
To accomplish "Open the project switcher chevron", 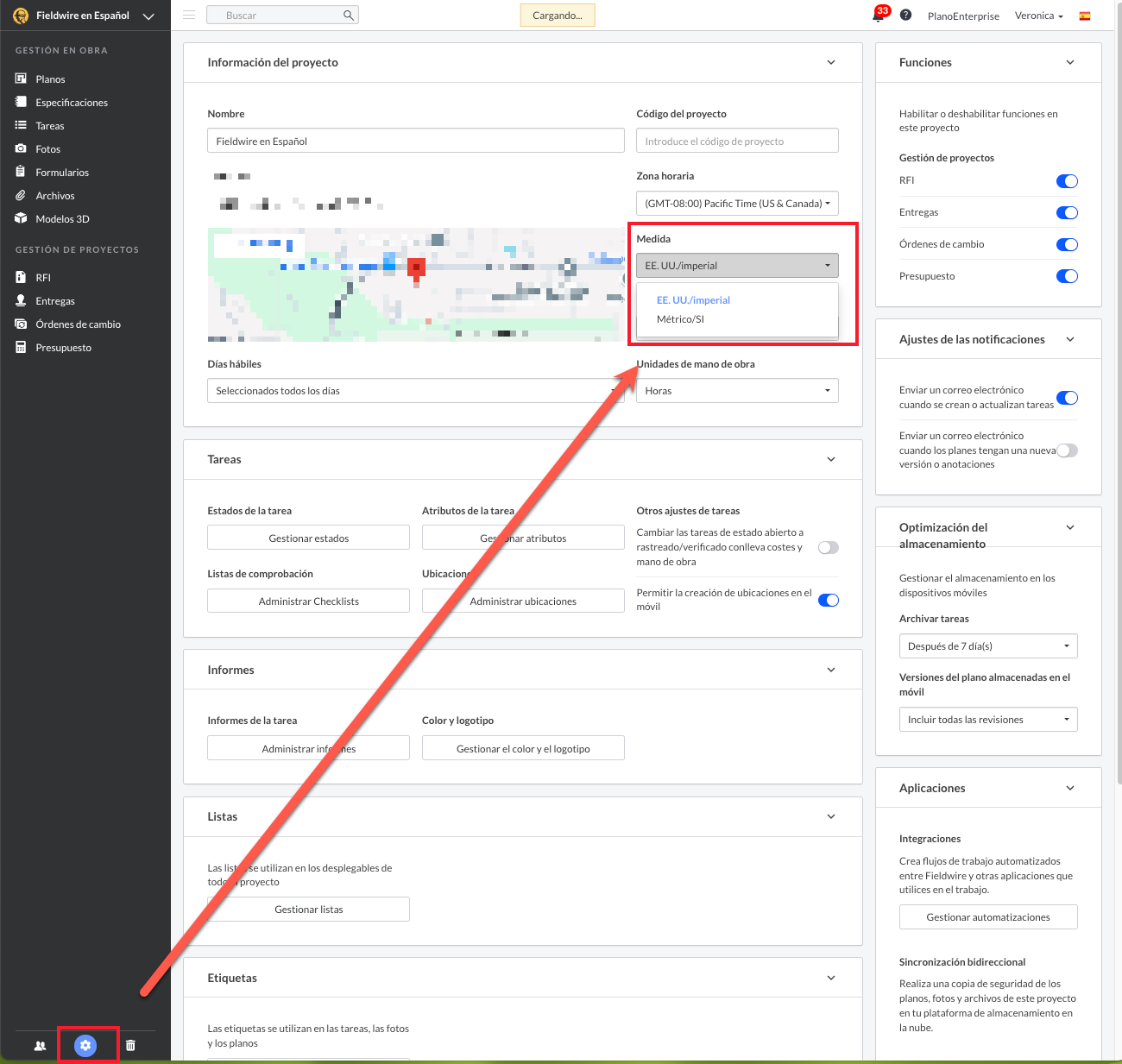I will tap(148, 16).
